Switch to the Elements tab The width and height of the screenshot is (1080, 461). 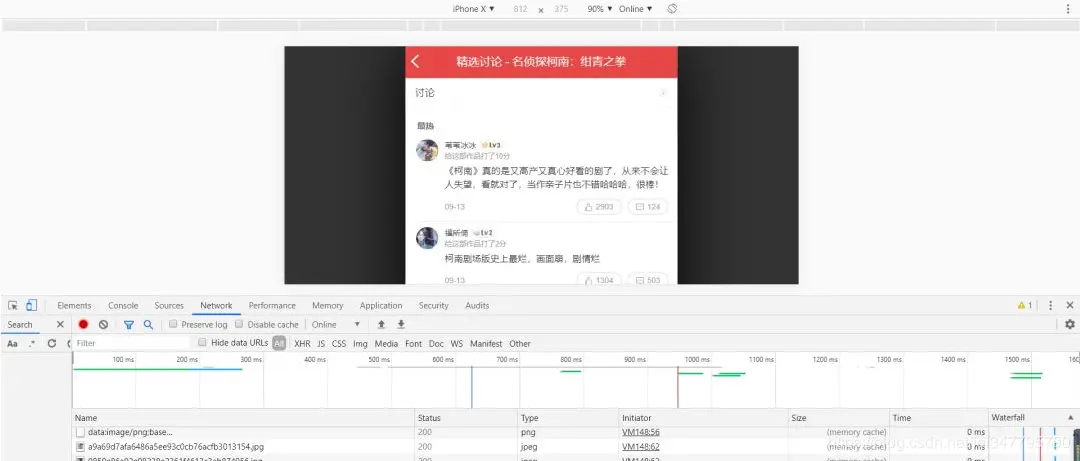point(74,305)
